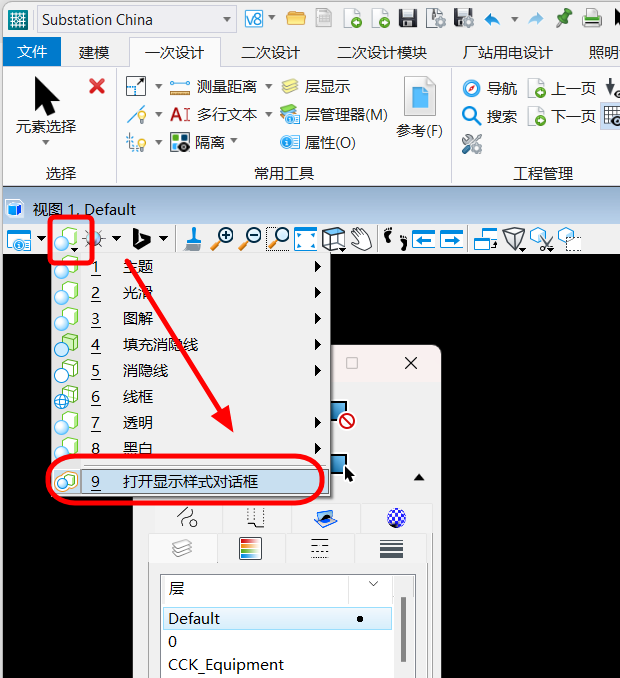620x678 pixels.
Task: Click the red X delete icon
Action: 97,86
